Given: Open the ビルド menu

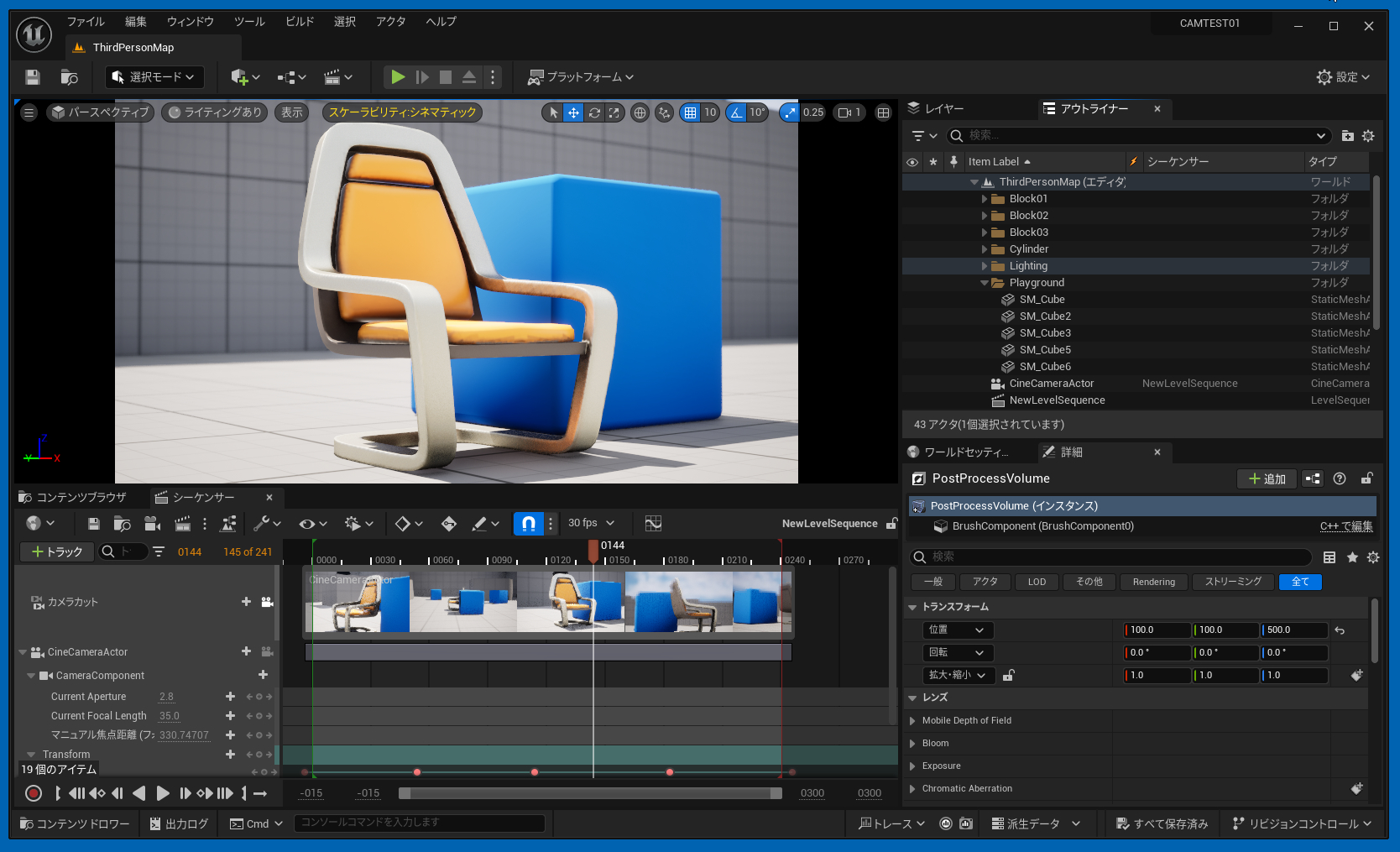Looking at the screenshot, I should pos(299,22).
